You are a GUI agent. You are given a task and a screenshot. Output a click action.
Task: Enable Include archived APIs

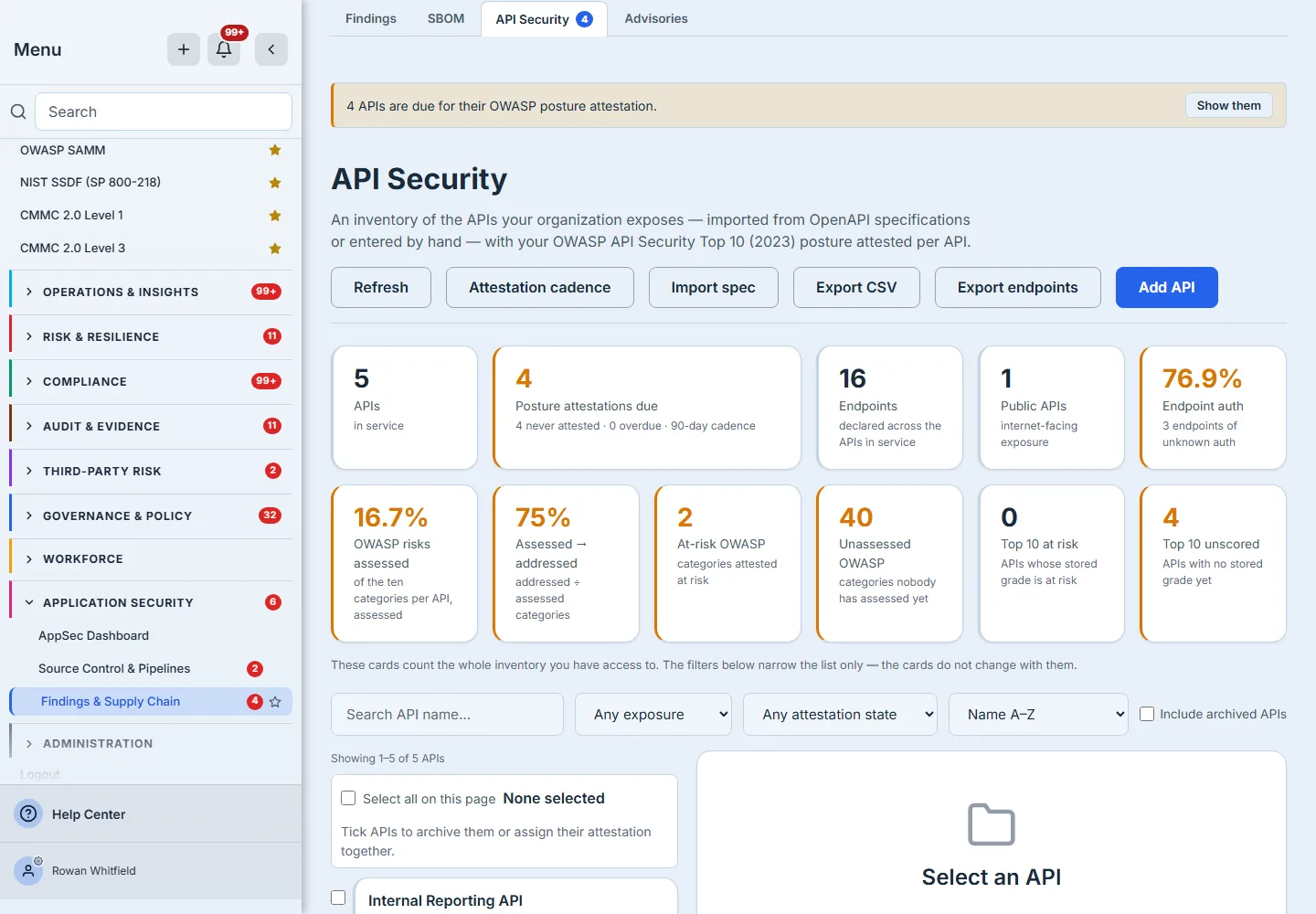1147,714
